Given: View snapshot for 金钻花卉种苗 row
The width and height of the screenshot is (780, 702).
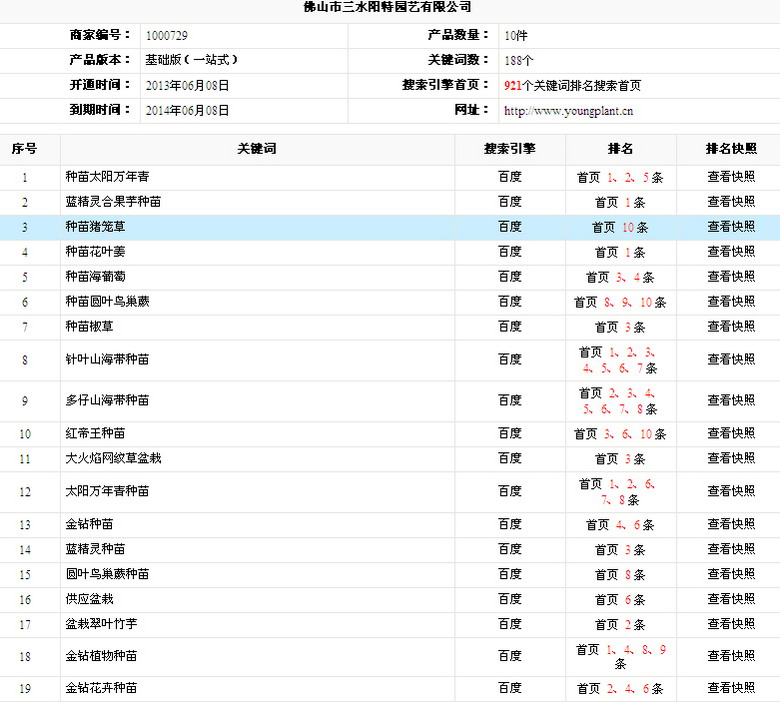Looking at the screenshot, I should (731, 688).
